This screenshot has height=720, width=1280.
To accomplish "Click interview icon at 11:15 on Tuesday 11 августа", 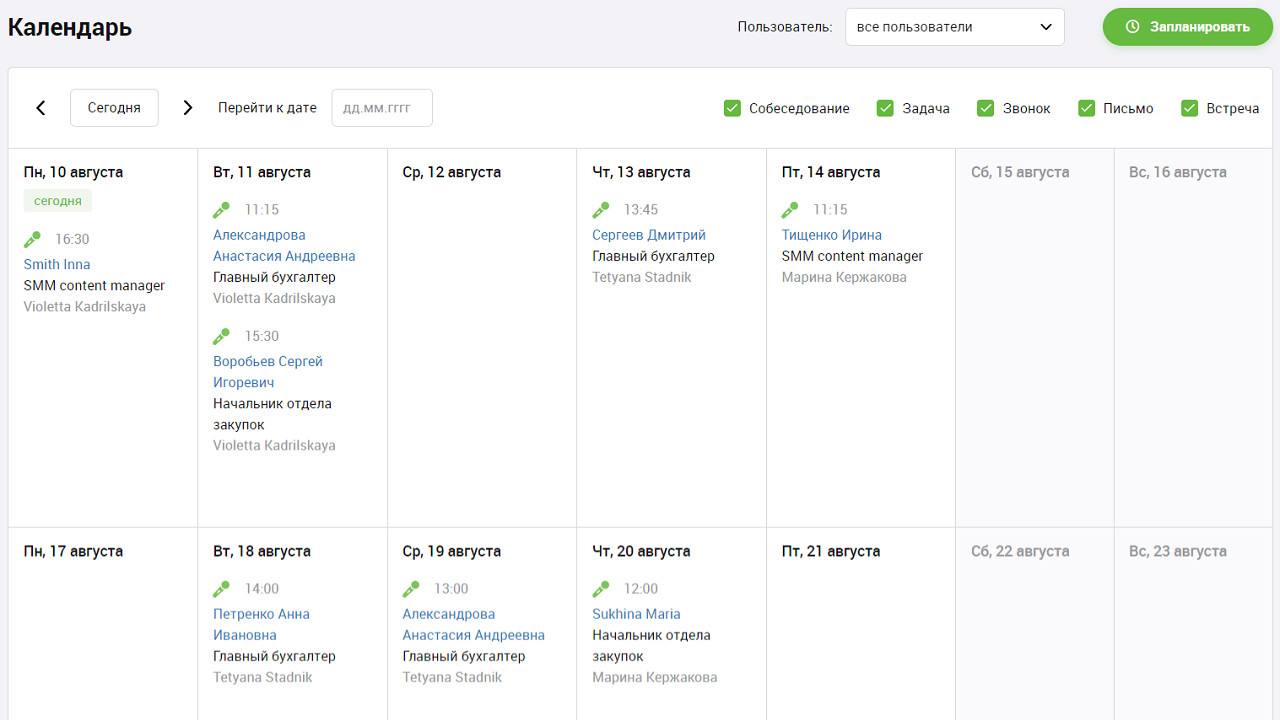I will point(222,210).
